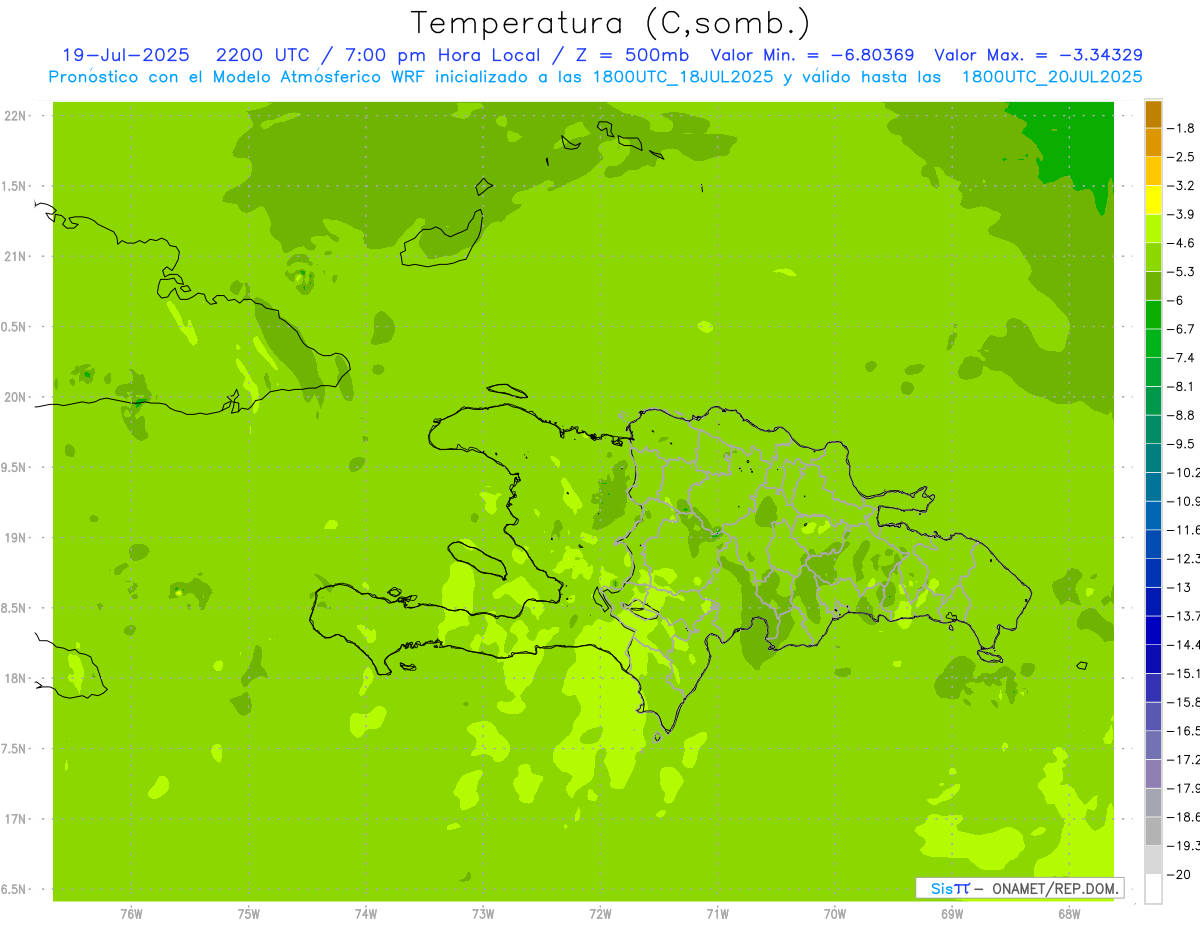Click the '68W' longitude label

[1069, 914]
